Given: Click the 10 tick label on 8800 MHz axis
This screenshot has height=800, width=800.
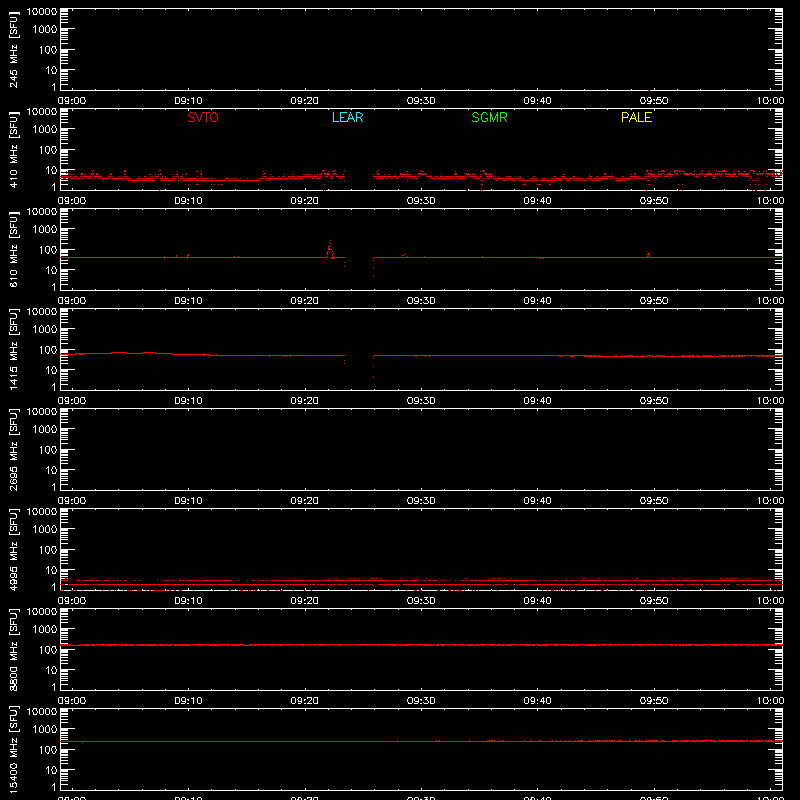Looking at the screenshot, I should [52, 670].
